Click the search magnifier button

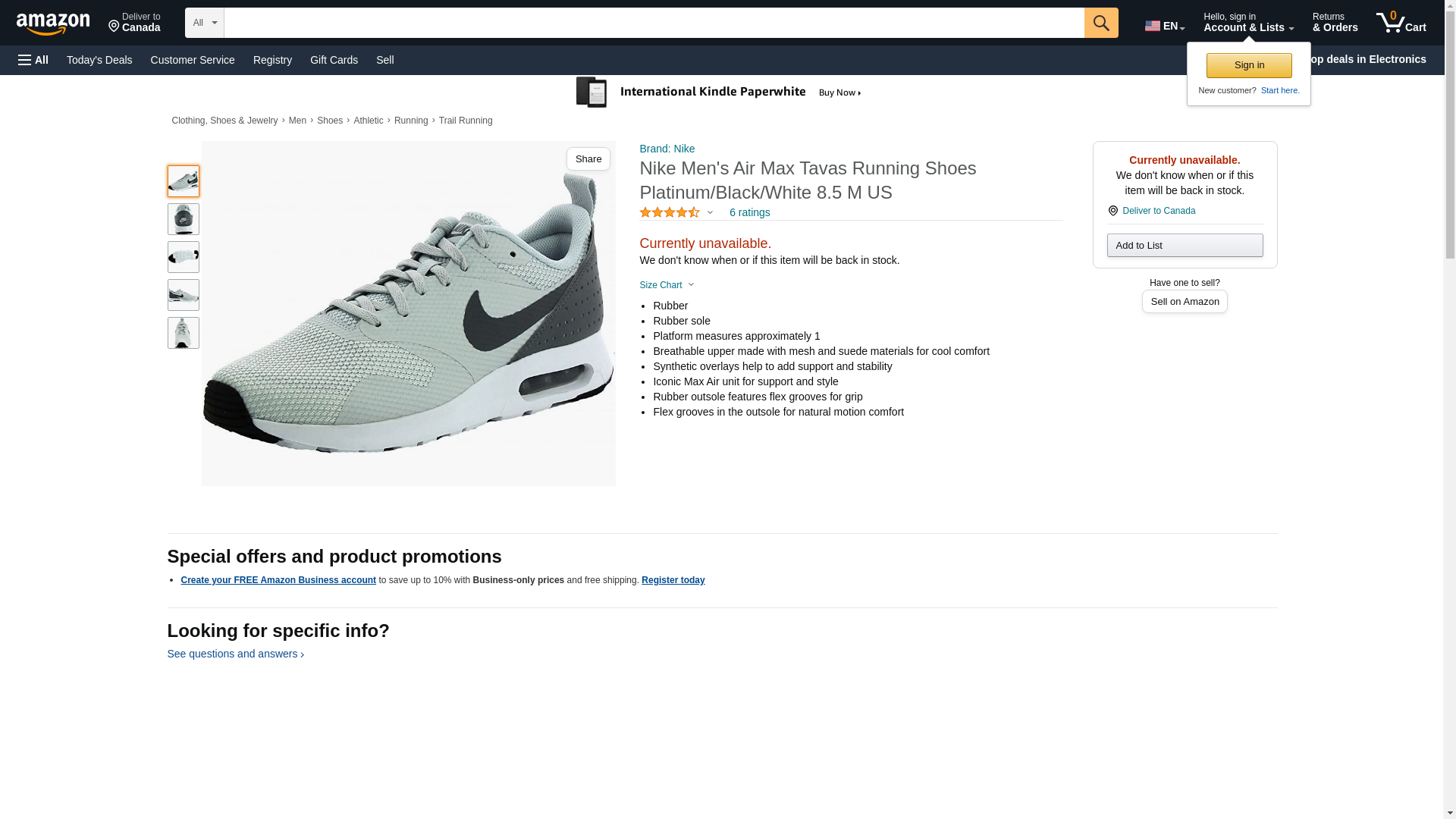point(1100,23)
